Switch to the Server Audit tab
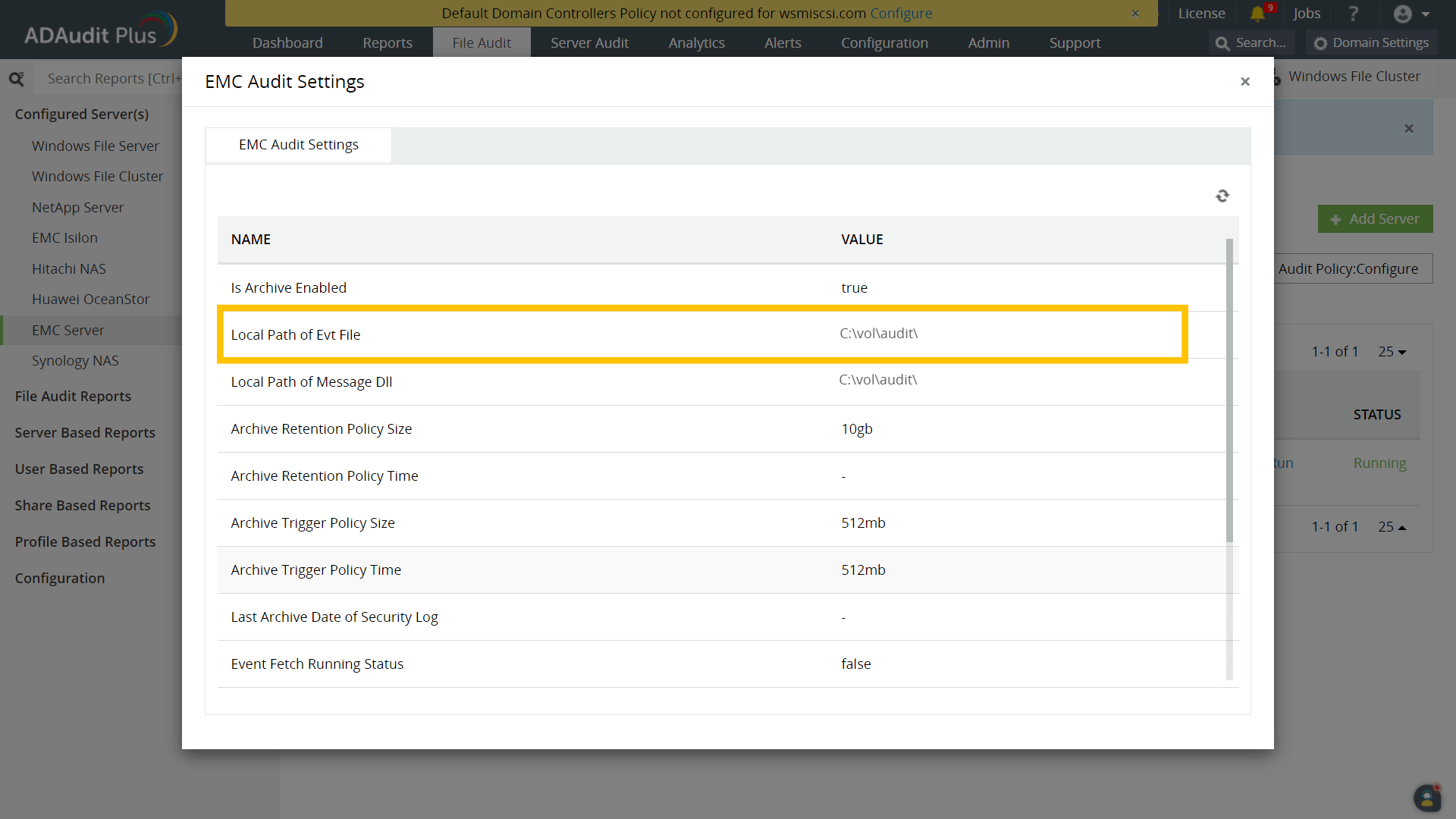1456x819 pixels. [590, 42]
